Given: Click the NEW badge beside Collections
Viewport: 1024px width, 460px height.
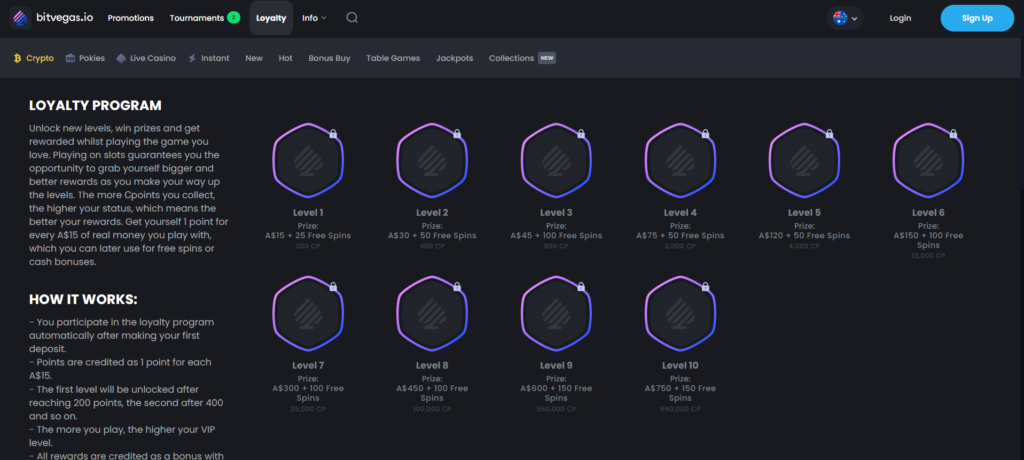Looking at the screenshot, I should tap(547, 58).
